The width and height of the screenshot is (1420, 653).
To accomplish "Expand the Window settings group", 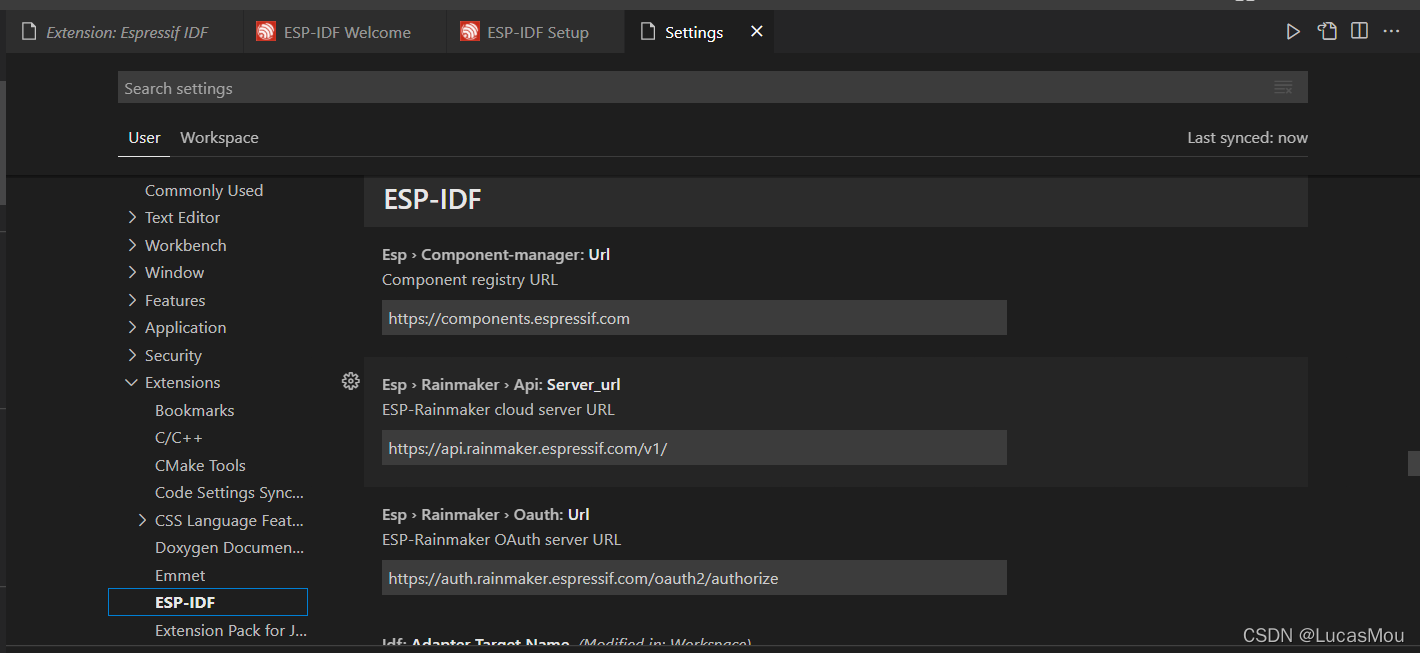I will [132, 272].
